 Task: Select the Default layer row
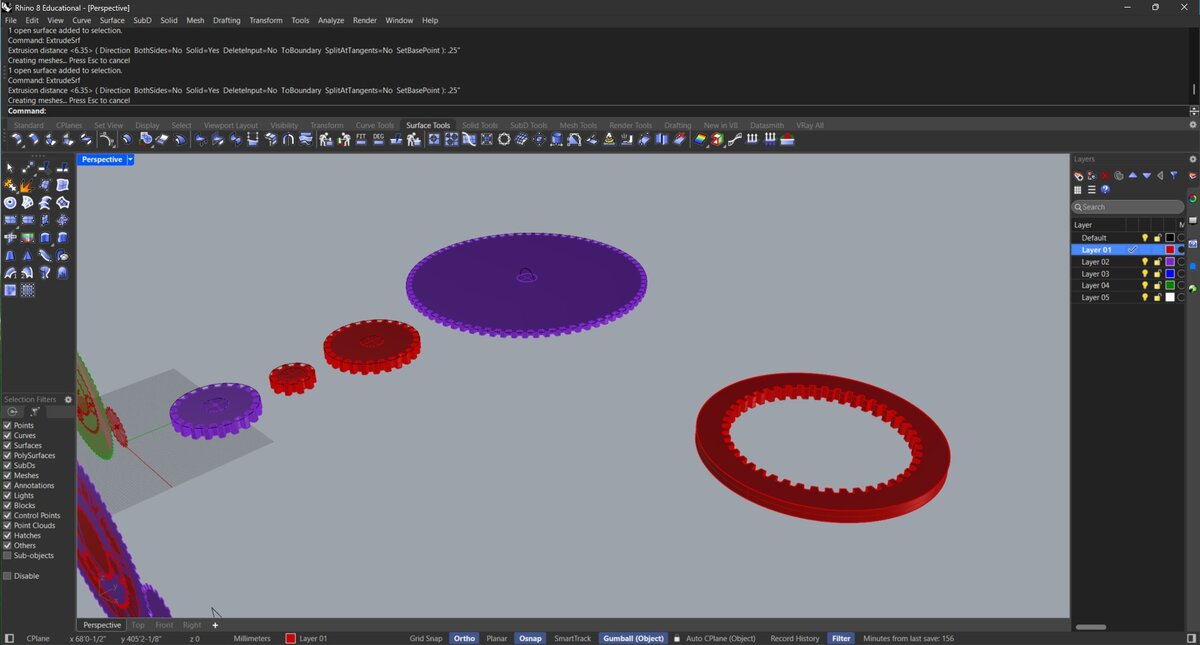1127,238
